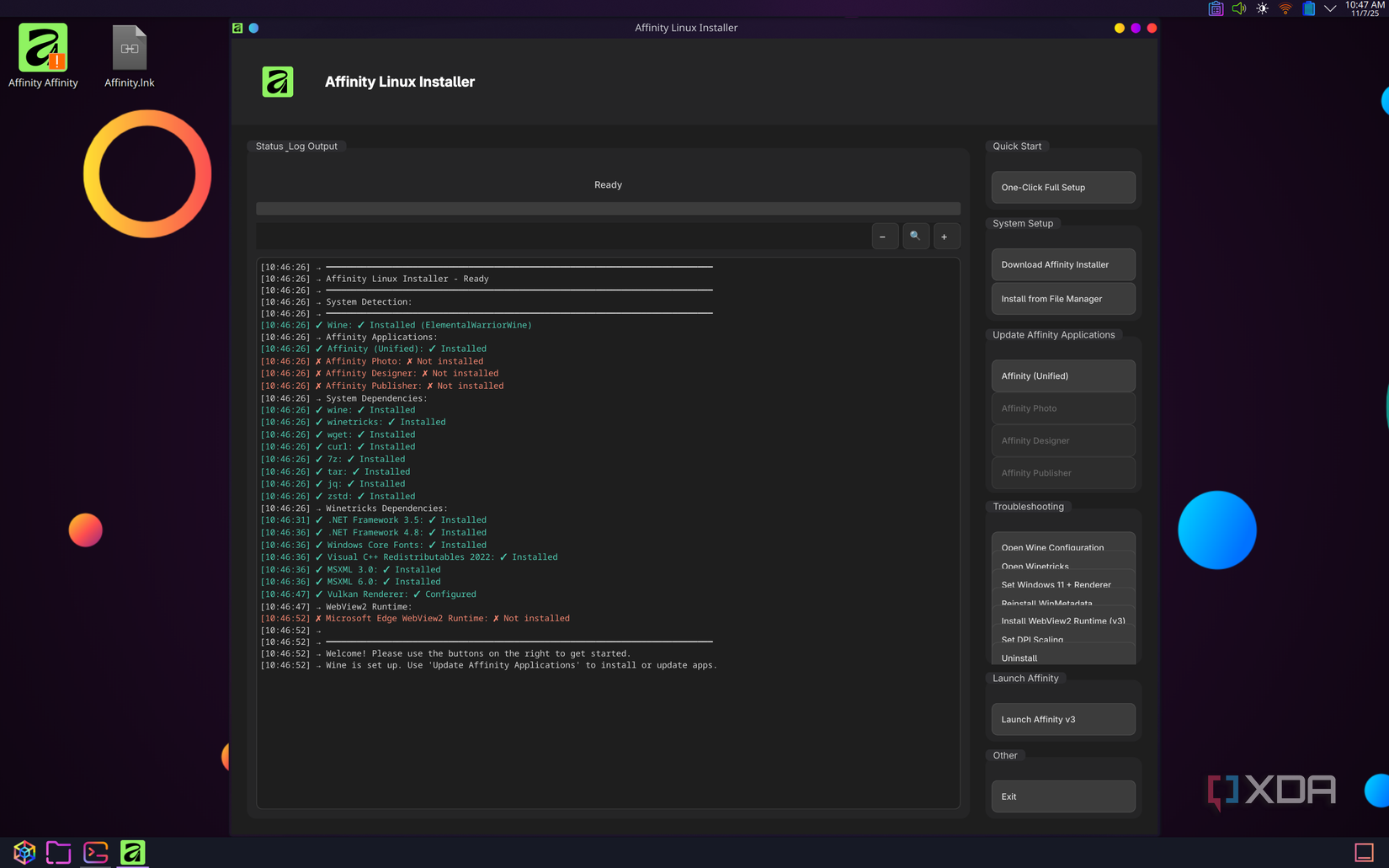Launch Affinity v3
The width and height of the screenshot is (1389, 868).
(x=1062, y=719)
